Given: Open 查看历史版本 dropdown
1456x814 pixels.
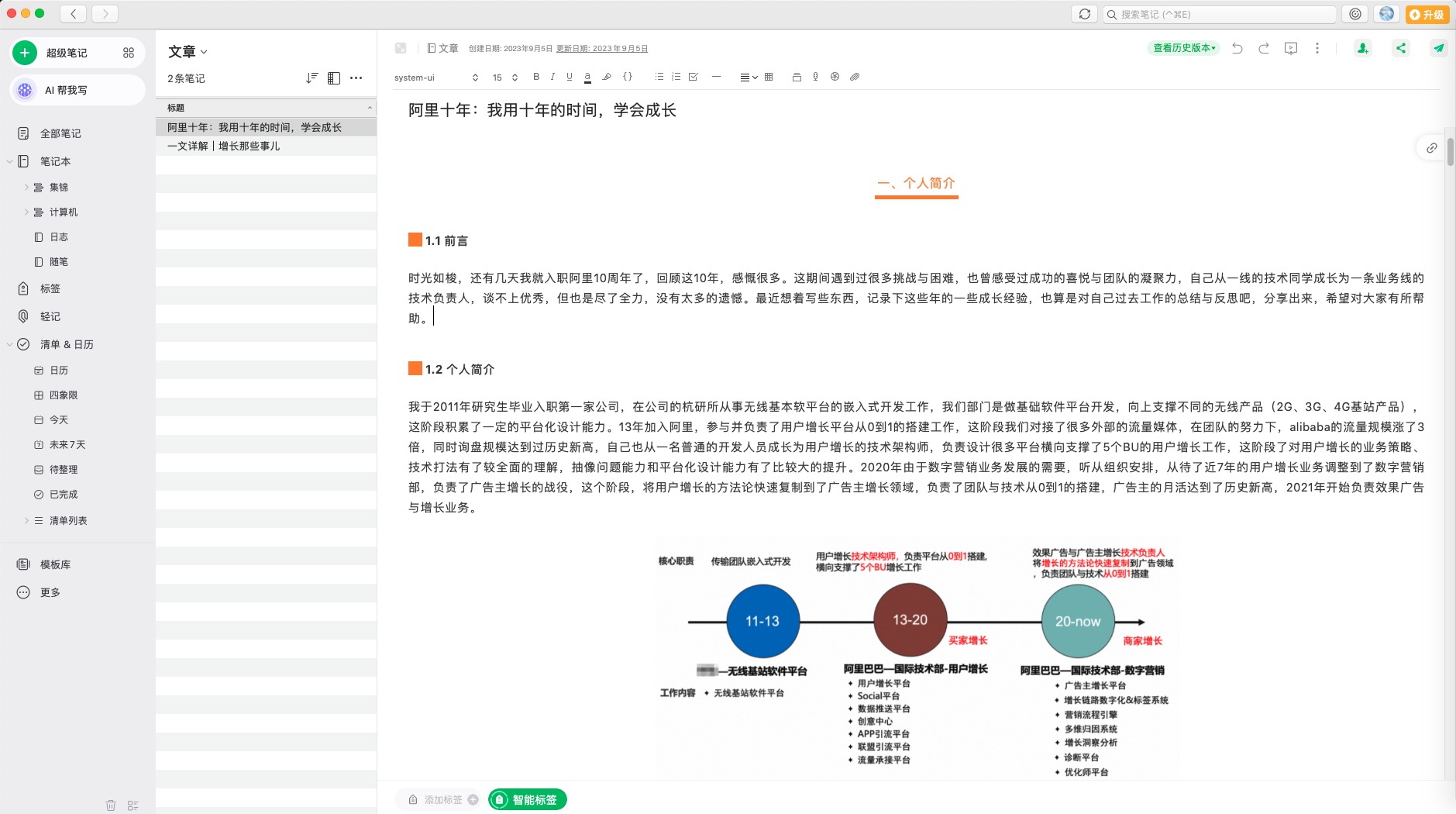Looking at the screenshot, I should click(x=1184, y=48).
